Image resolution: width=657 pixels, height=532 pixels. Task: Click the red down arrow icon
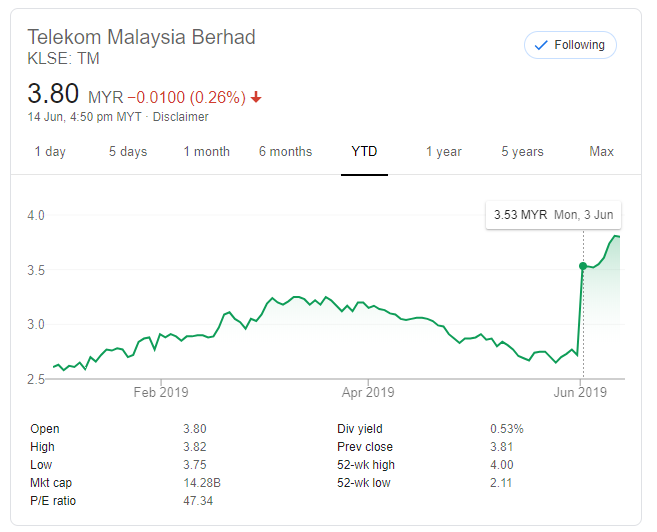tap(257, 98)
